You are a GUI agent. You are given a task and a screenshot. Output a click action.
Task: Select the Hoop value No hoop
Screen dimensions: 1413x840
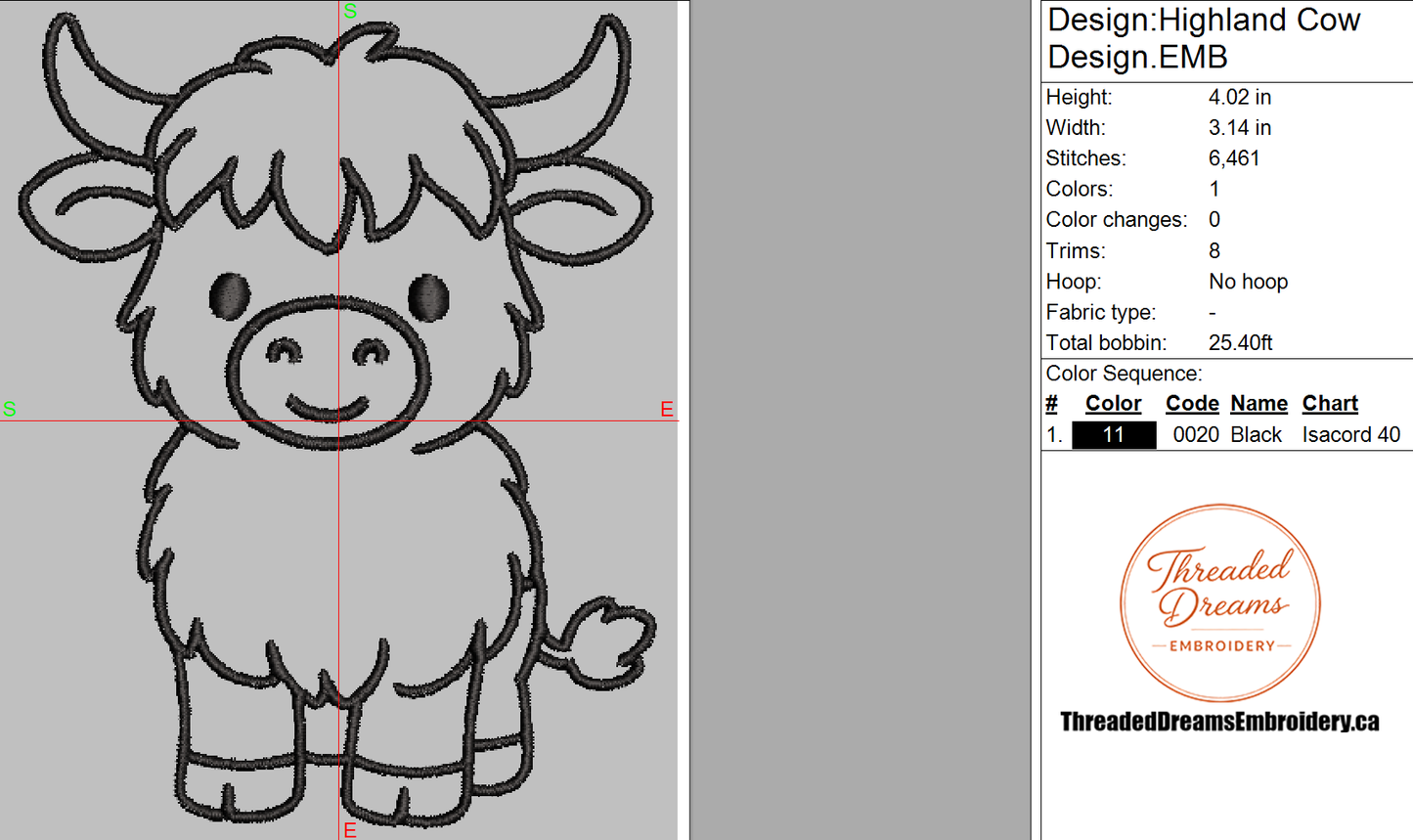(1248, 282)
